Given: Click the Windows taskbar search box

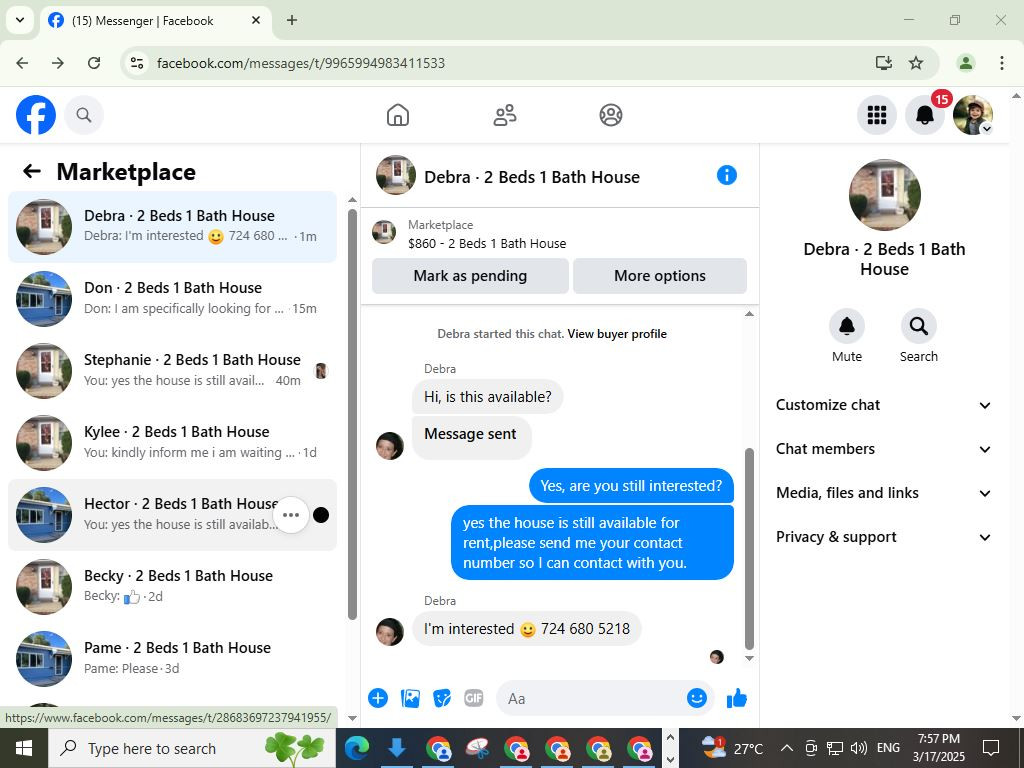Looking at the screenshot, I should pos(192,748).
